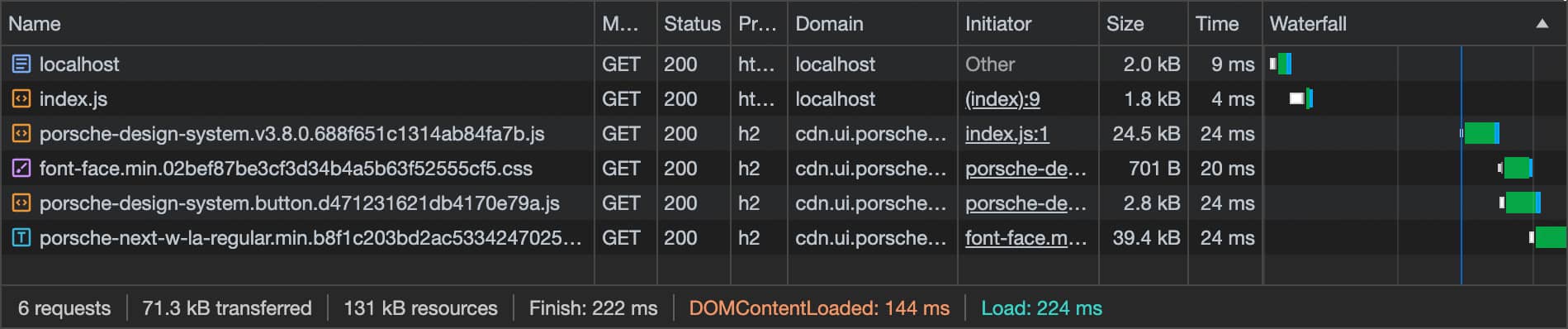Viewport: 1568px width, 329px height.
Task: Sort by the Status column header
Action: [x=693, y=24]
